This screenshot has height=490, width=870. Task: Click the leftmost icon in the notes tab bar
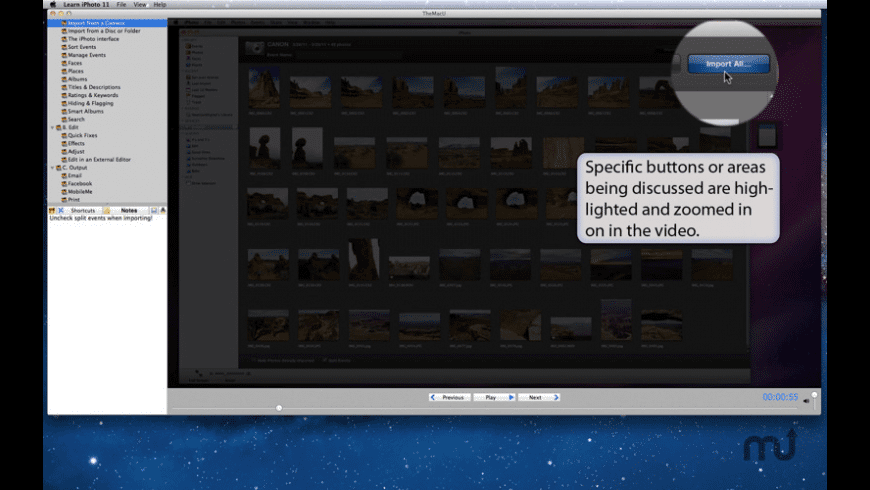pyautogui.click(x=52, y=210)
